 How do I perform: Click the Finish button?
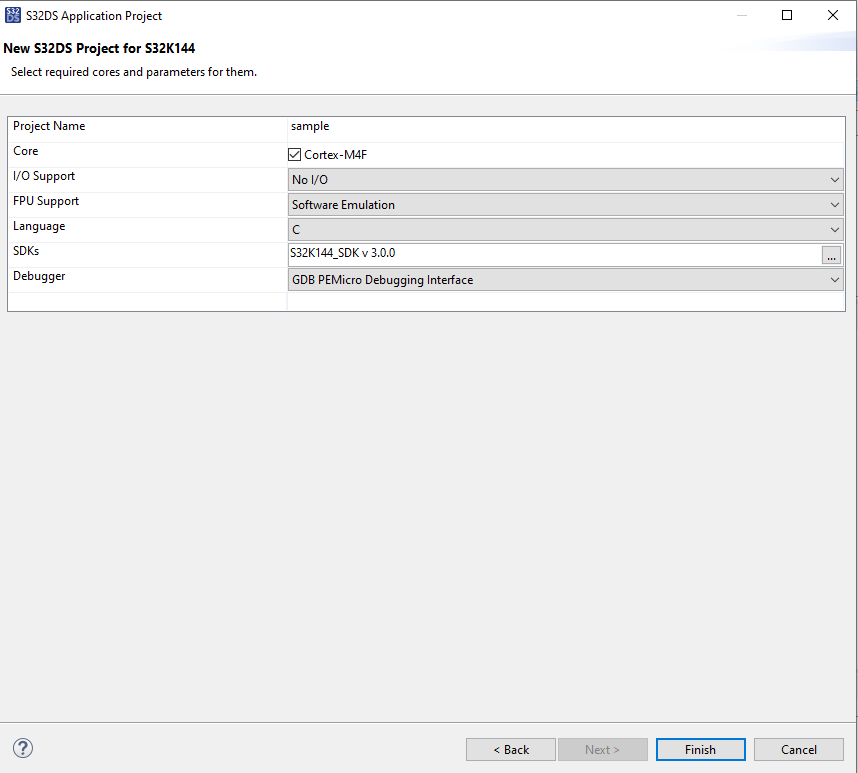tap(700, 749)
